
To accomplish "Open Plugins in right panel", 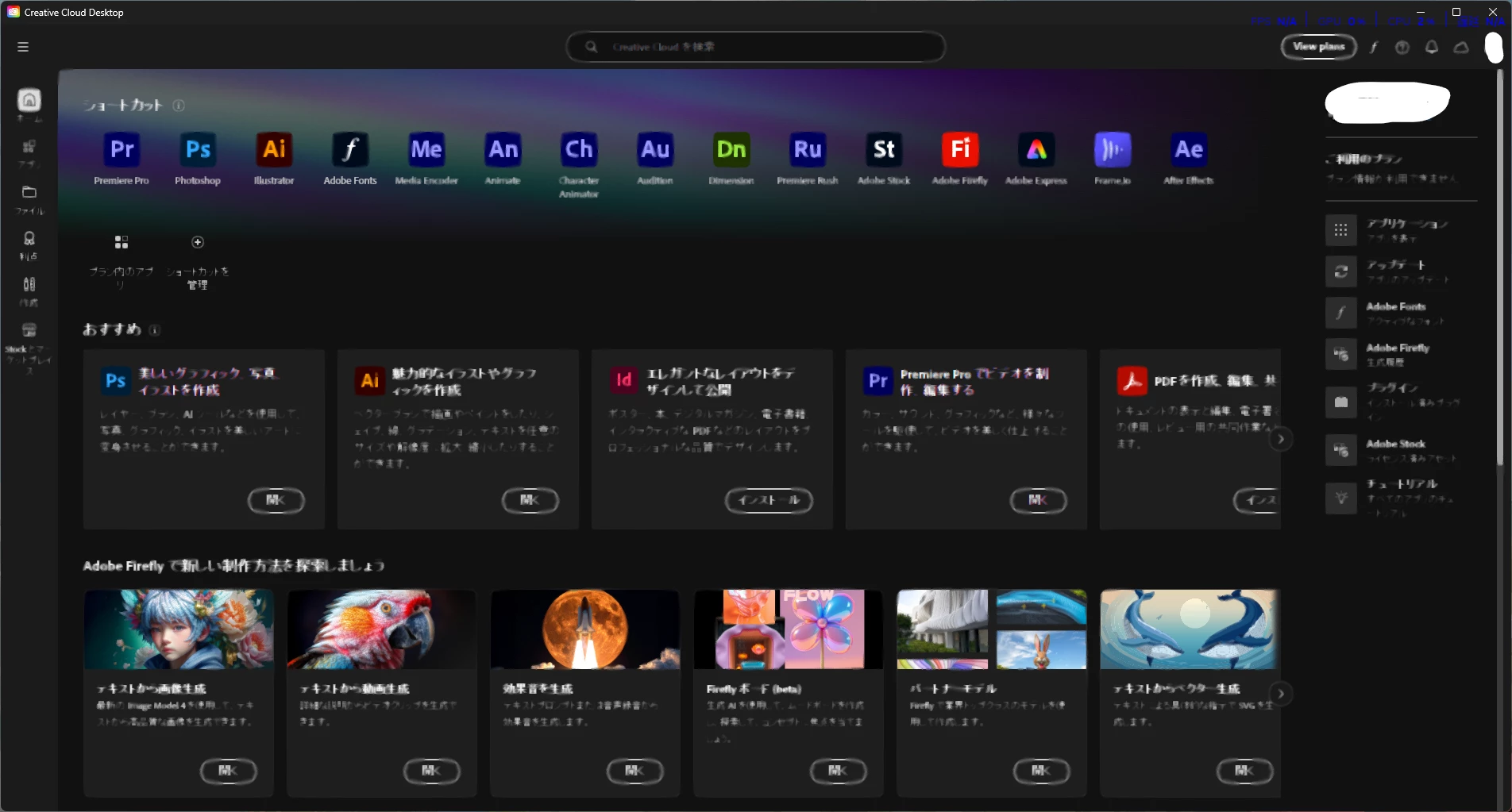I will point(1401,402).
